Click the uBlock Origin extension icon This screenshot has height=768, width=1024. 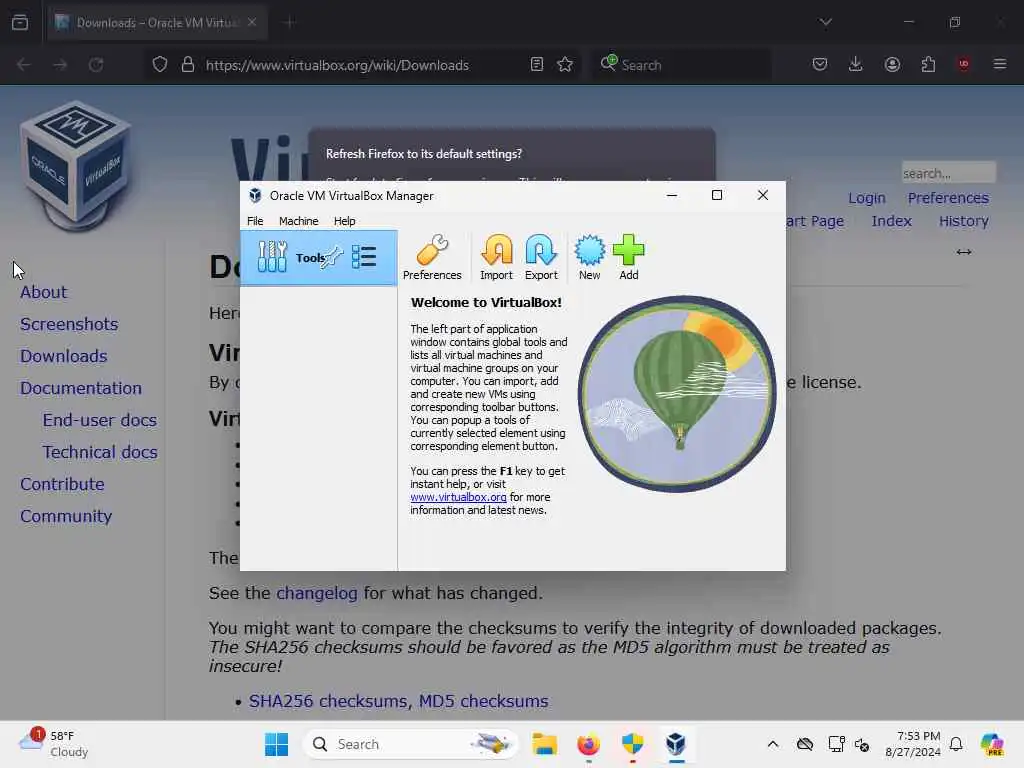click(963, 64)
